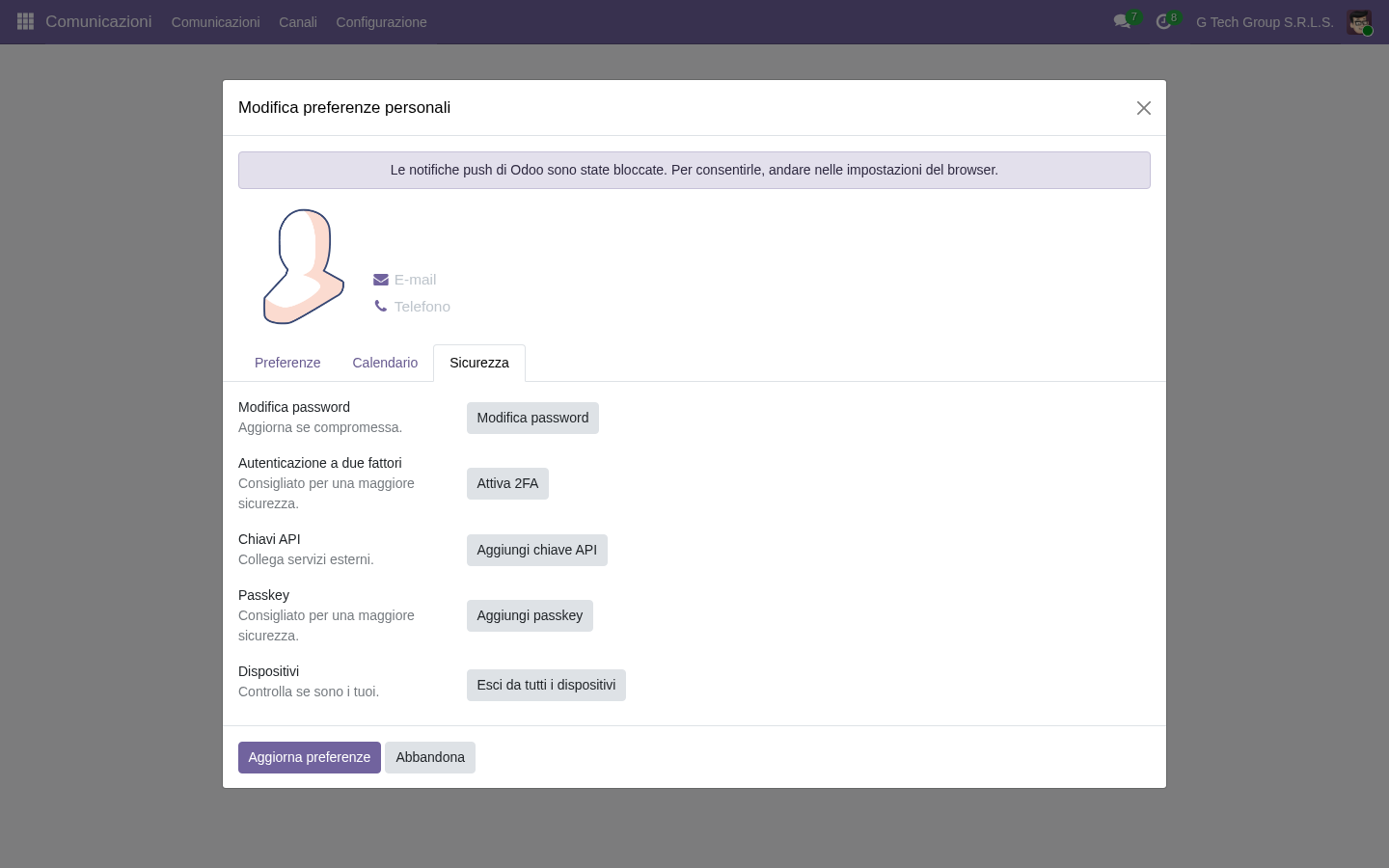This screenshot has width=1389, height=868.
Task: Open the conversations chat bubble icon
Action: 1122,21
